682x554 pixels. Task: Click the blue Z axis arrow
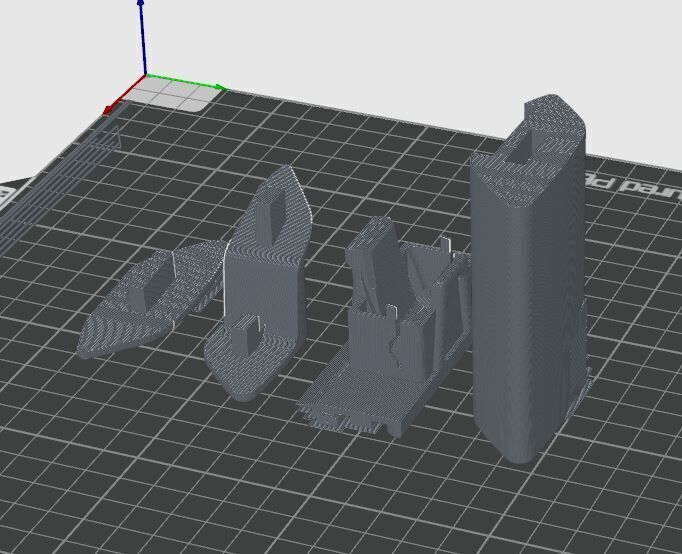point(141,37)
